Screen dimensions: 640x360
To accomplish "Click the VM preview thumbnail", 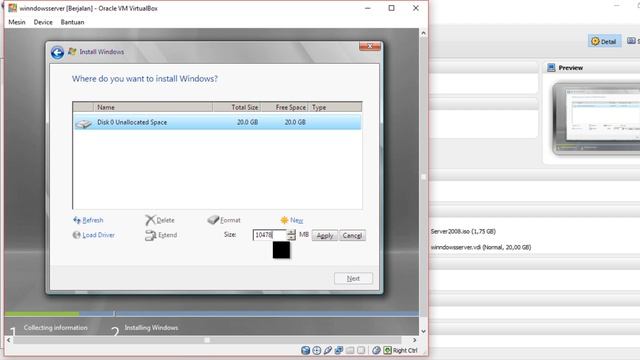I will click(x=596, y=118).
